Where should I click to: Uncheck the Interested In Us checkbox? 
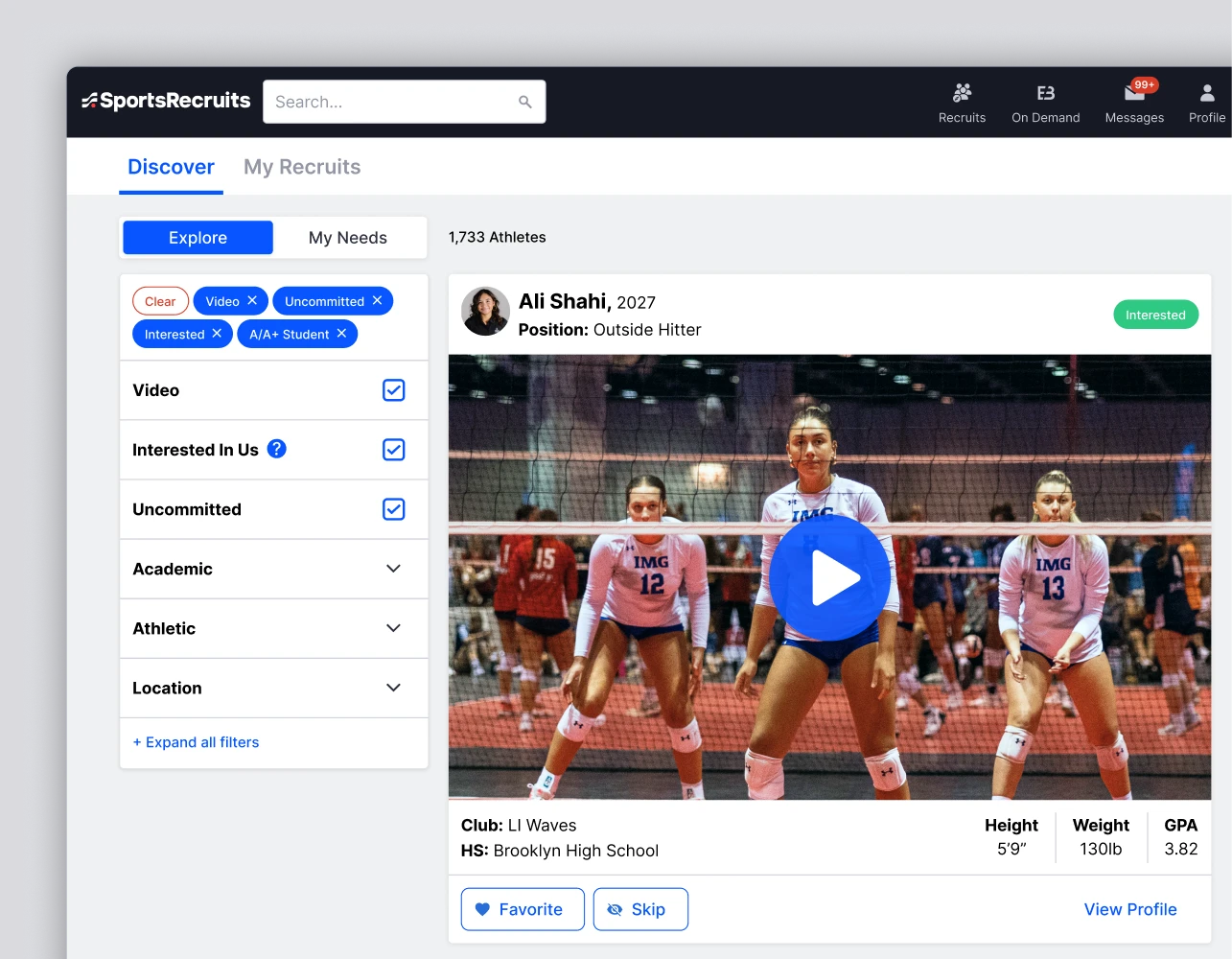tap(393, 450)
